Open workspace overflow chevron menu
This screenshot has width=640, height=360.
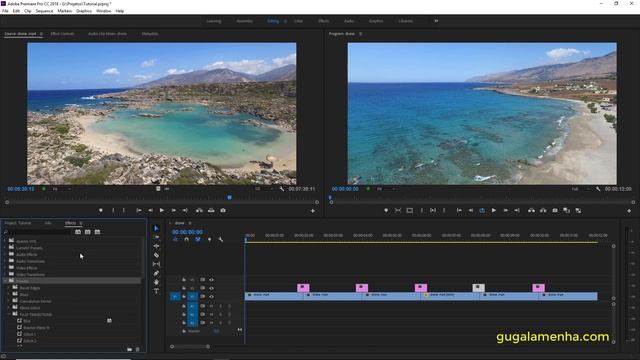tap(436, 21)
